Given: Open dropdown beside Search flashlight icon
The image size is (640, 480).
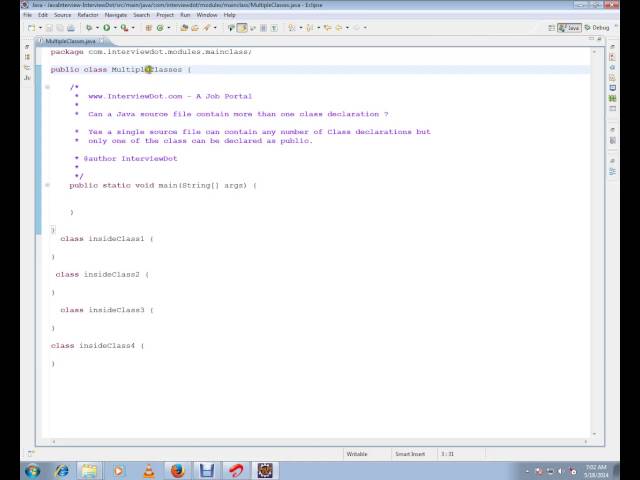Looking at the screenshot, I should [x=215, y=28].
